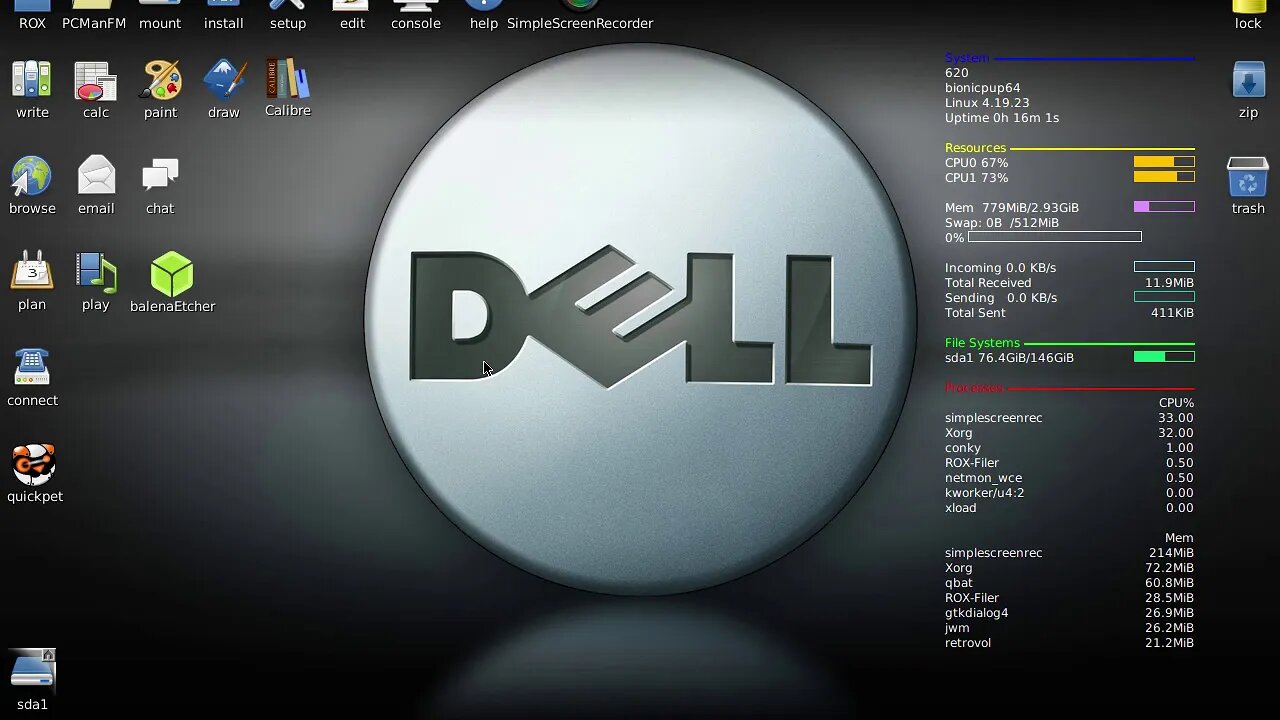The image size is (1280, 720).
Task: Open the console terminal shortcut
Action: (416, 15)
